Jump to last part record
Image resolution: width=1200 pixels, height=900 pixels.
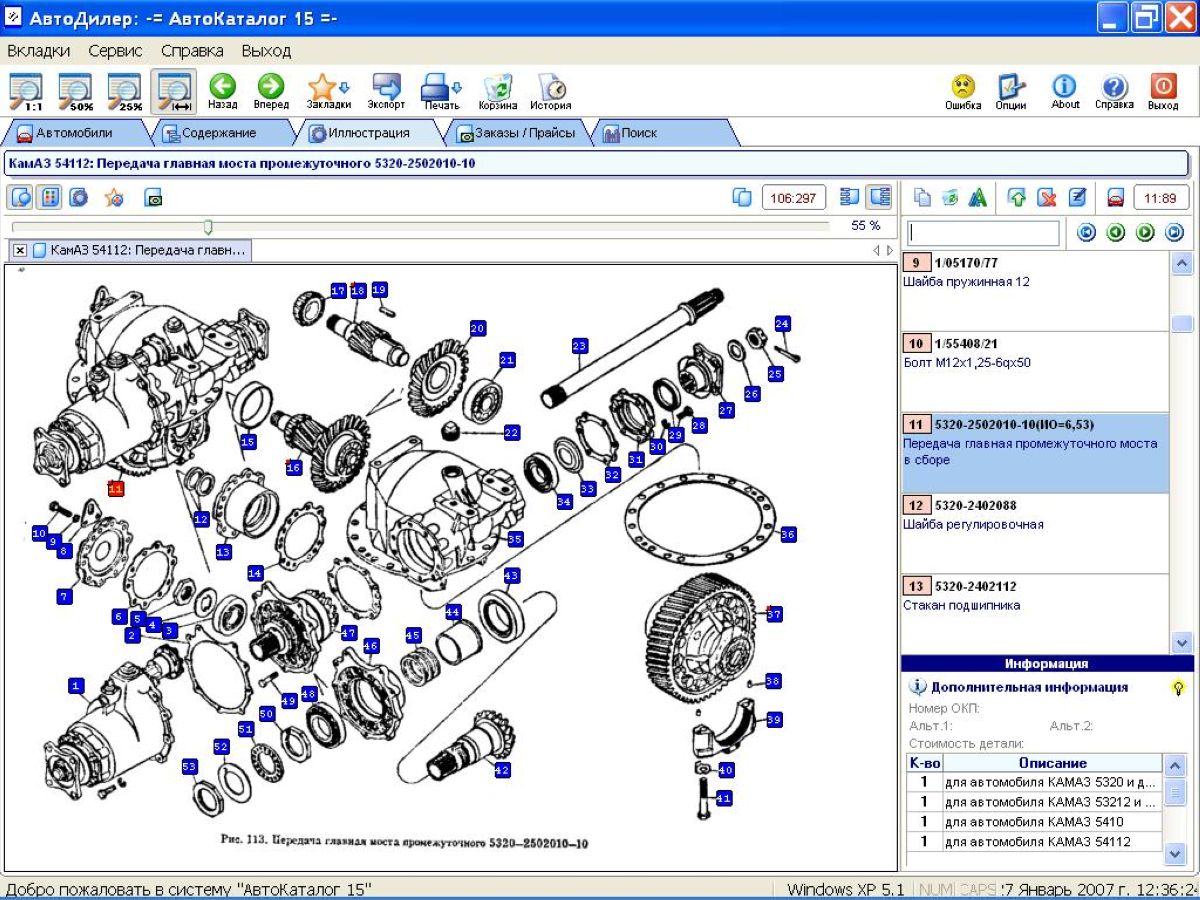[1175, 233]
